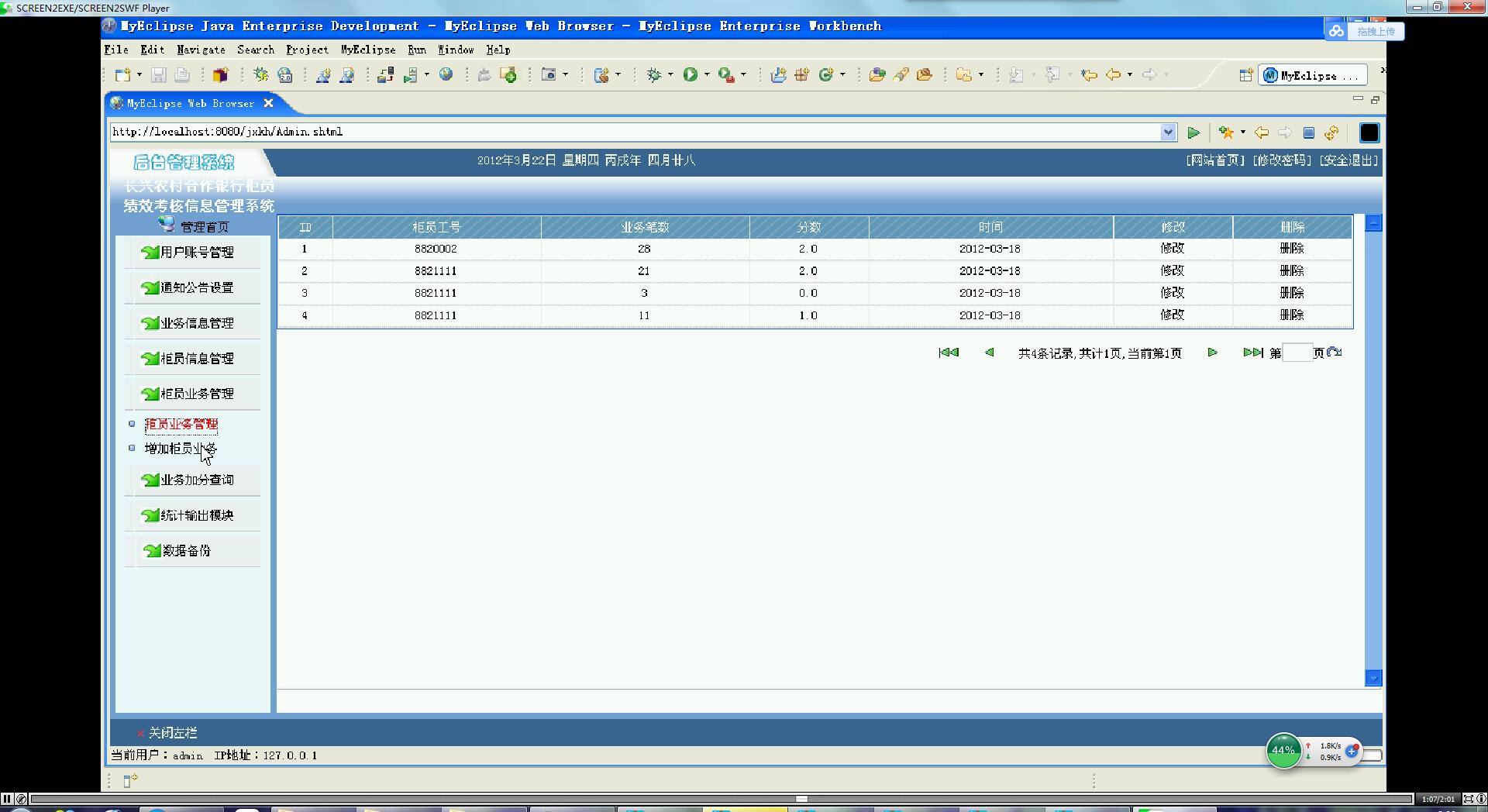This screenshot has width=1488, height=812.
Task: Open the Project menu
Action: (x=307, y=50)
